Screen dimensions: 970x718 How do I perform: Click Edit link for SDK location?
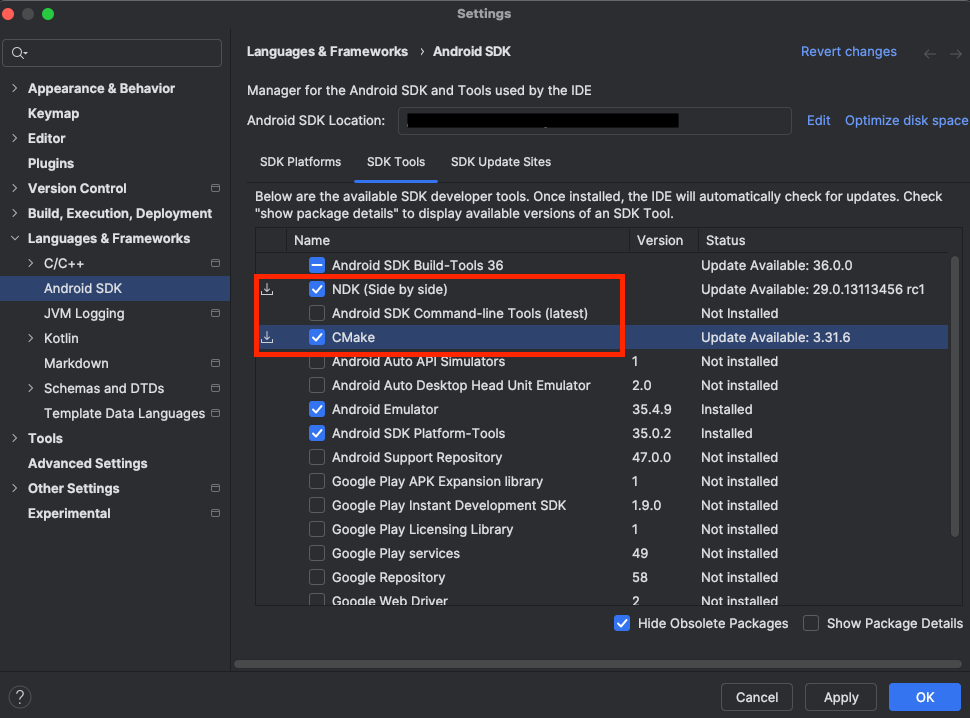818,121
